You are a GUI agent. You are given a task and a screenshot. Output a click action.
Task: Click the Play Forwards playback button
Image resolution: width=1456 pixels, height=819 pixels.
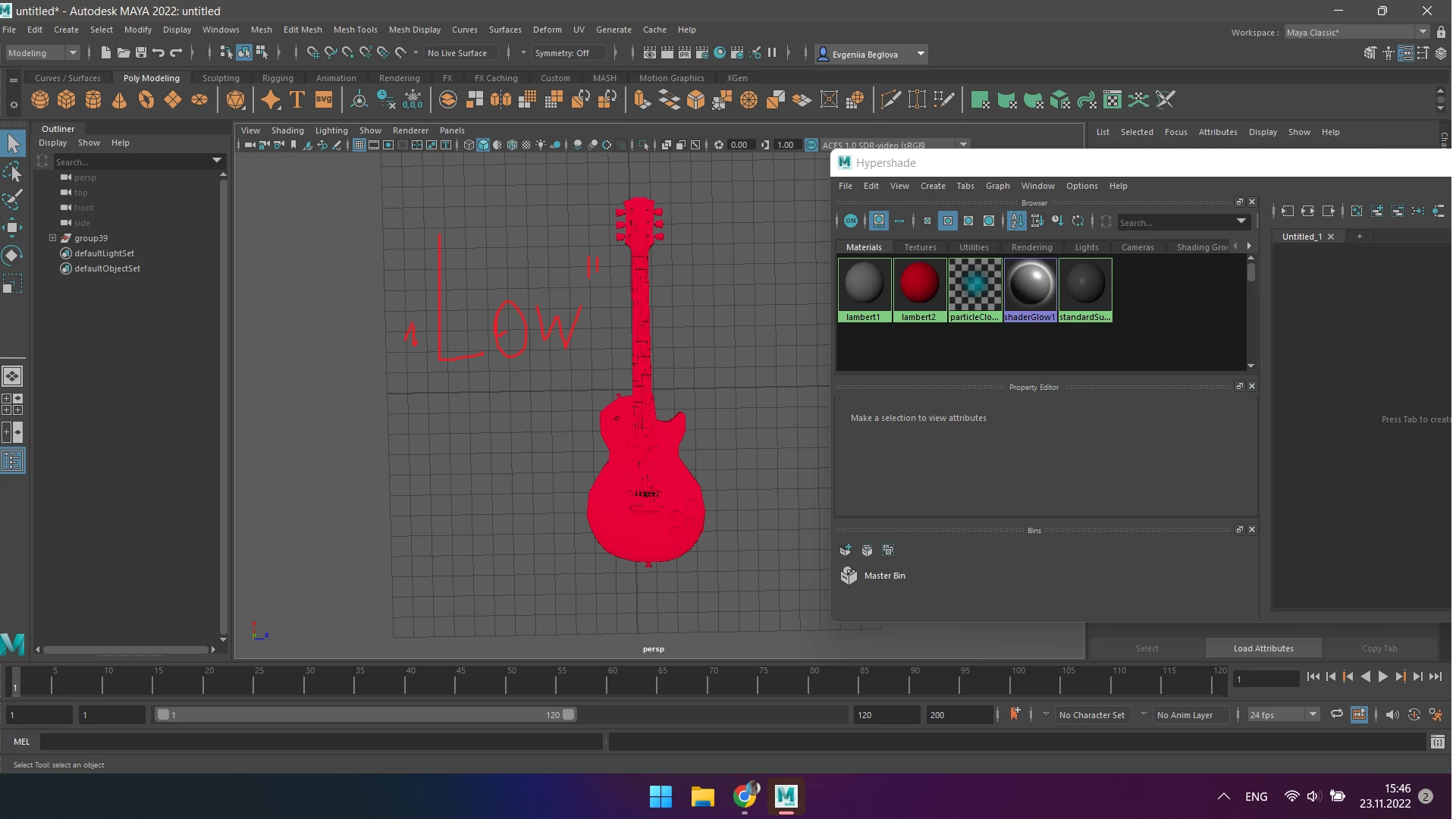[1382, 676]
